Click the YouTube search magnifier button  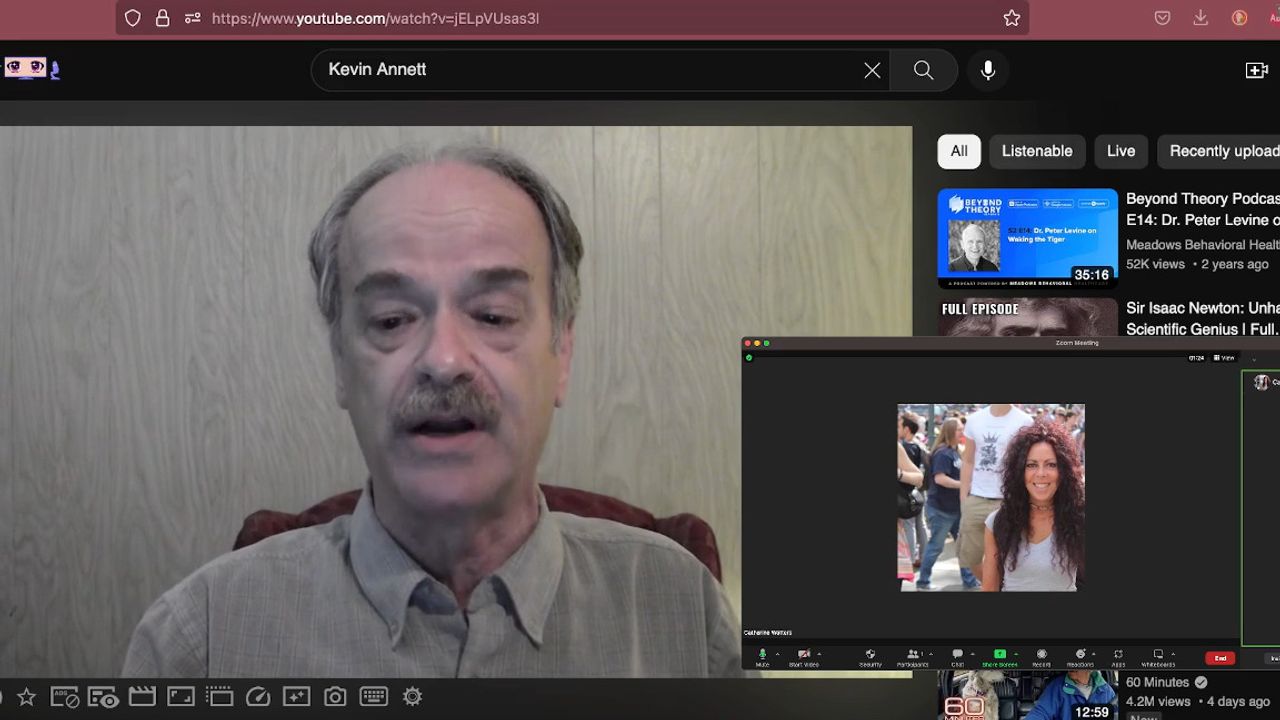[x=923, y=70]
